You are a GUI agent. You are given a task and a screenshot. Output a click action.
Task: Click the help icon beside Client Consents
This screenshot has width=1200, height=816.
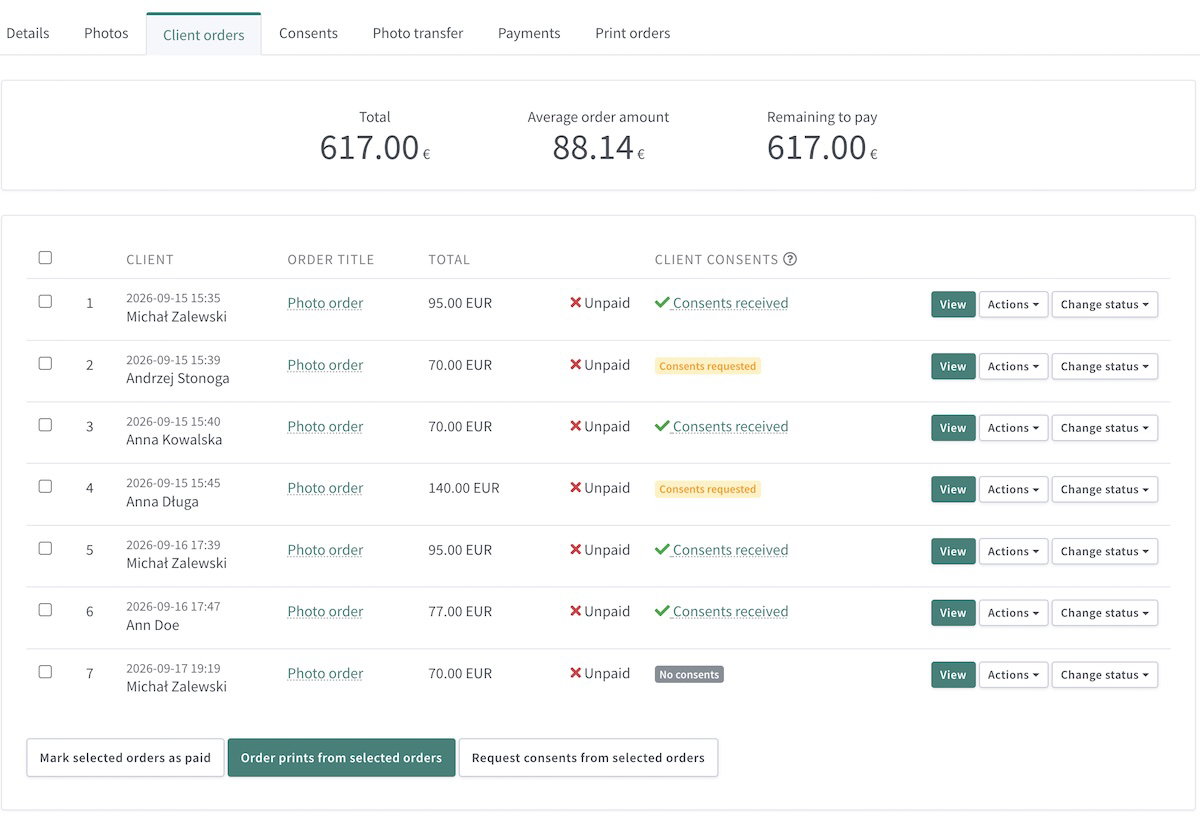click(x=790, y=259)
